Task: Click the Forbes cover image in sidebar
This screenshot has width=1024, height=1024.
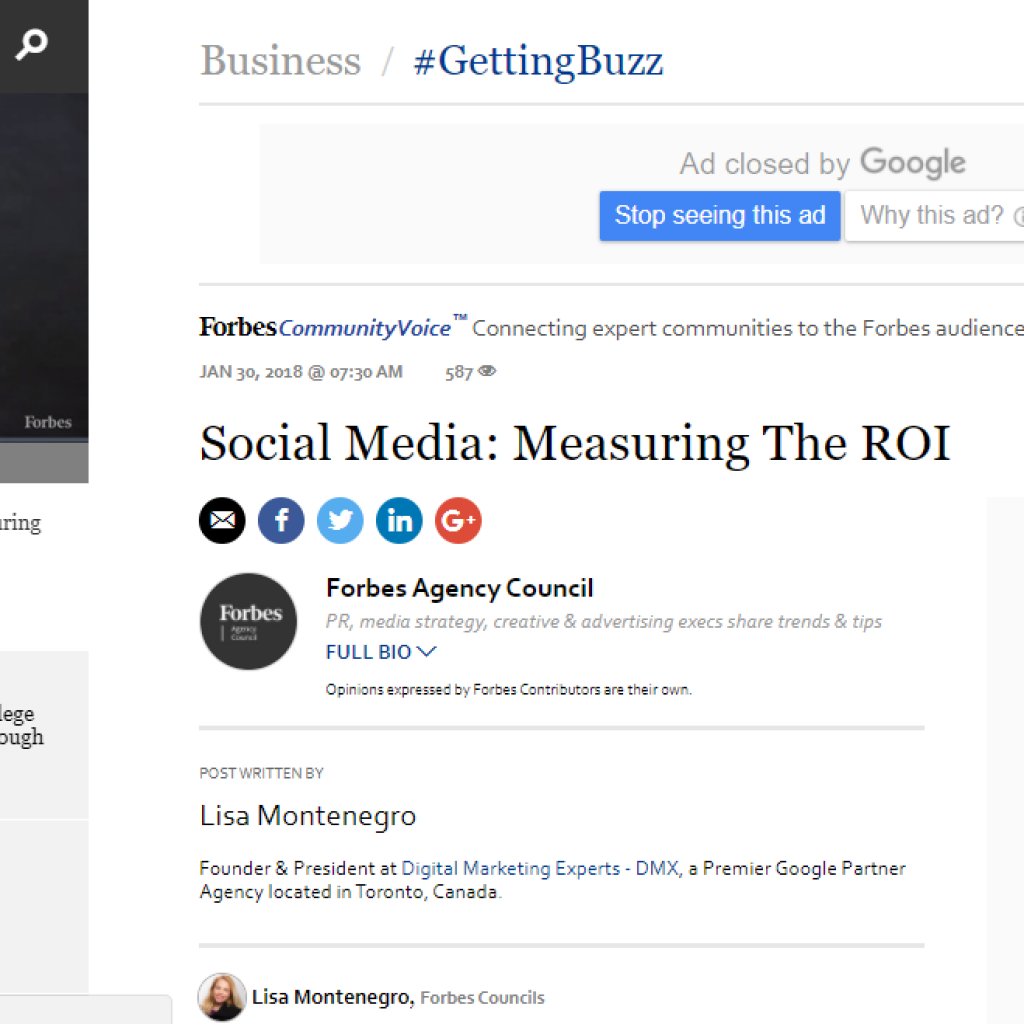Action: (44, 265)
